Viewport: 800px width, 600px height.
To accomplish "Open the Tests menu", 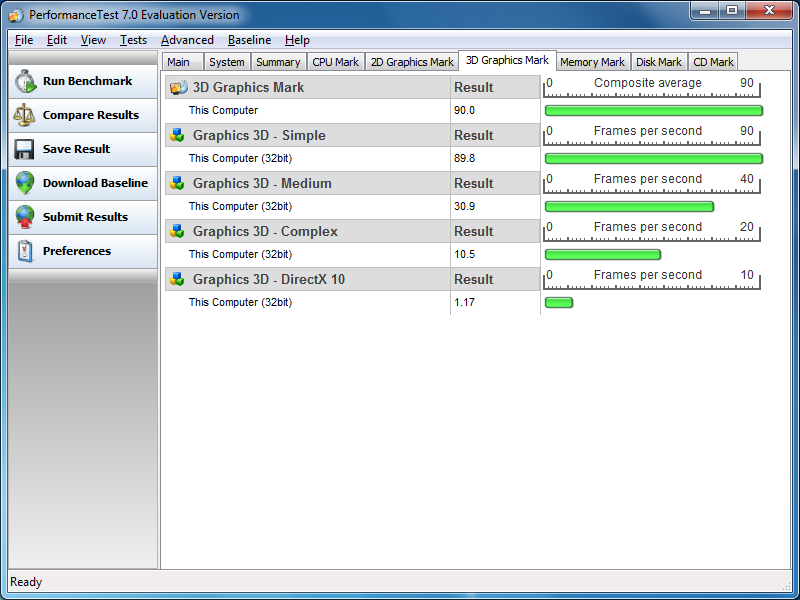I will click(x=133, y=40).
